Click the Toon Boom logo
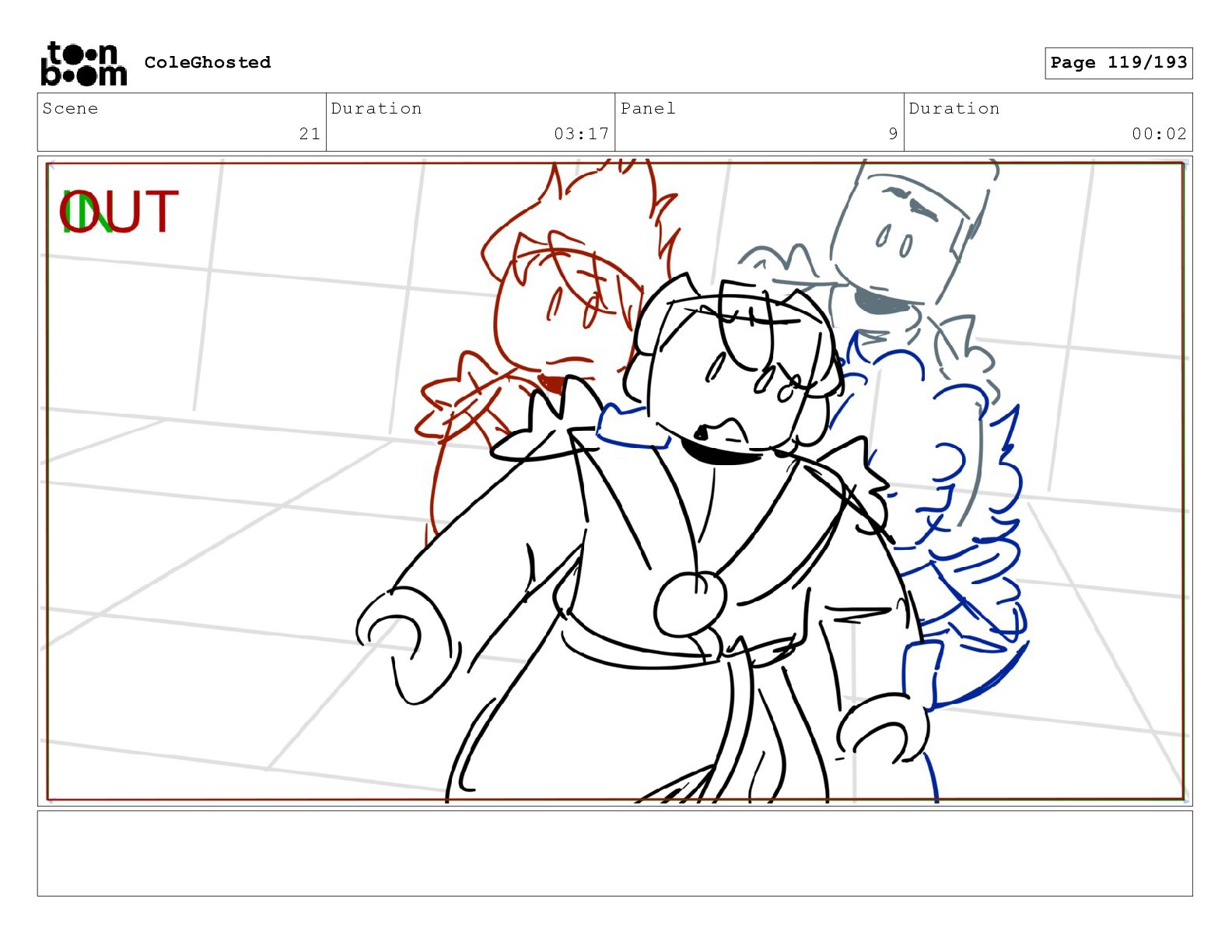This screenshot has height=952, width=1232. tap(84, 63)
